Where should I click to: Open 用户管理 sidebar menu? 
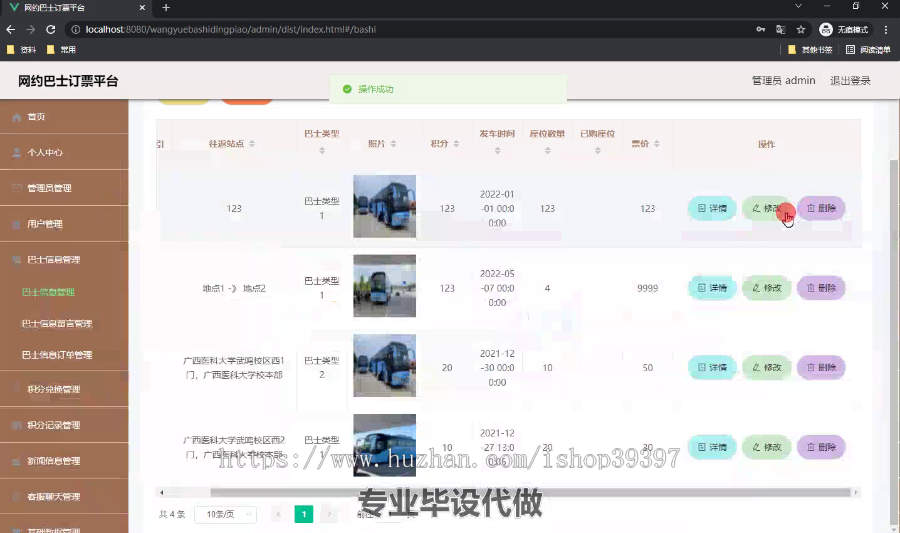[64, 224]
